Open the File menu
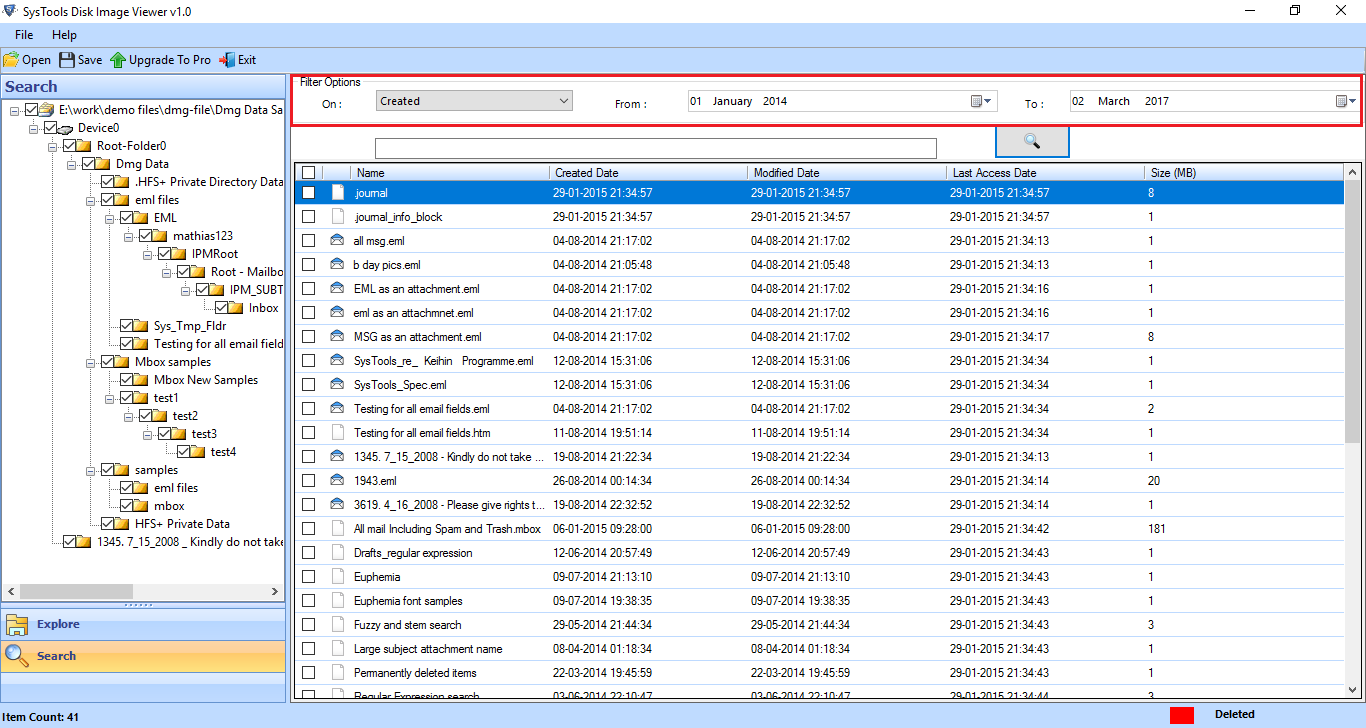Image resolution: width=1366 pixels, height=728 pixels. [23, 34]
